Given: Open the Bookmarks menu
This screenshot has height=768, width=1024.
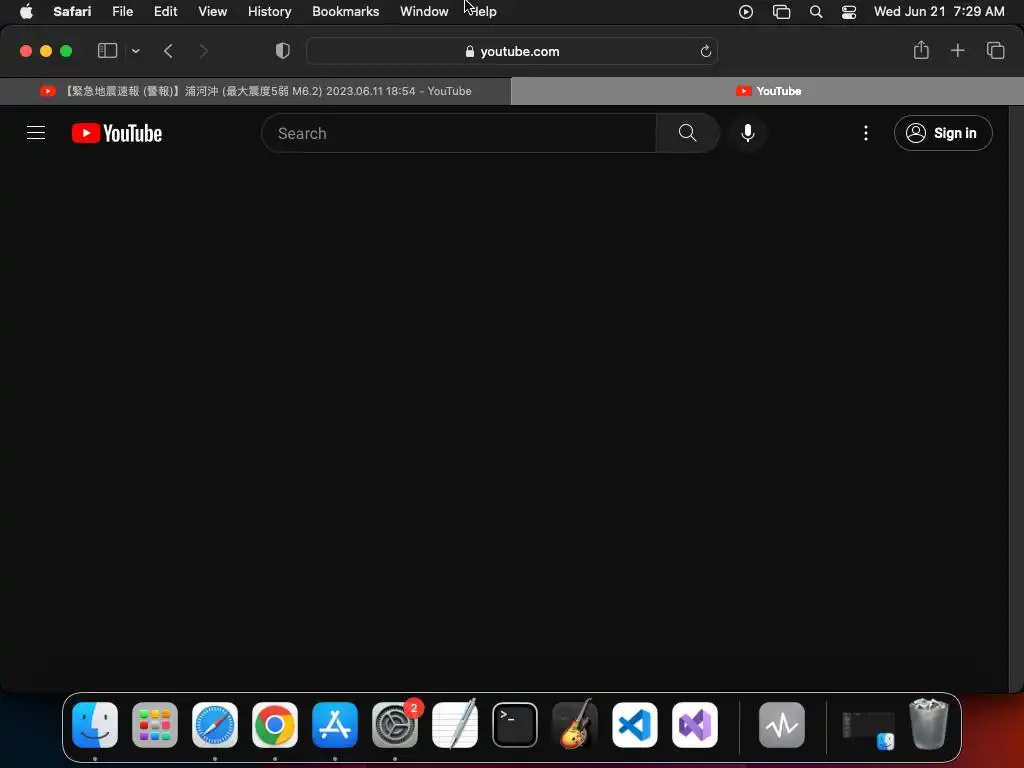Looking at the screenshot, I should [x=345, y=11].
